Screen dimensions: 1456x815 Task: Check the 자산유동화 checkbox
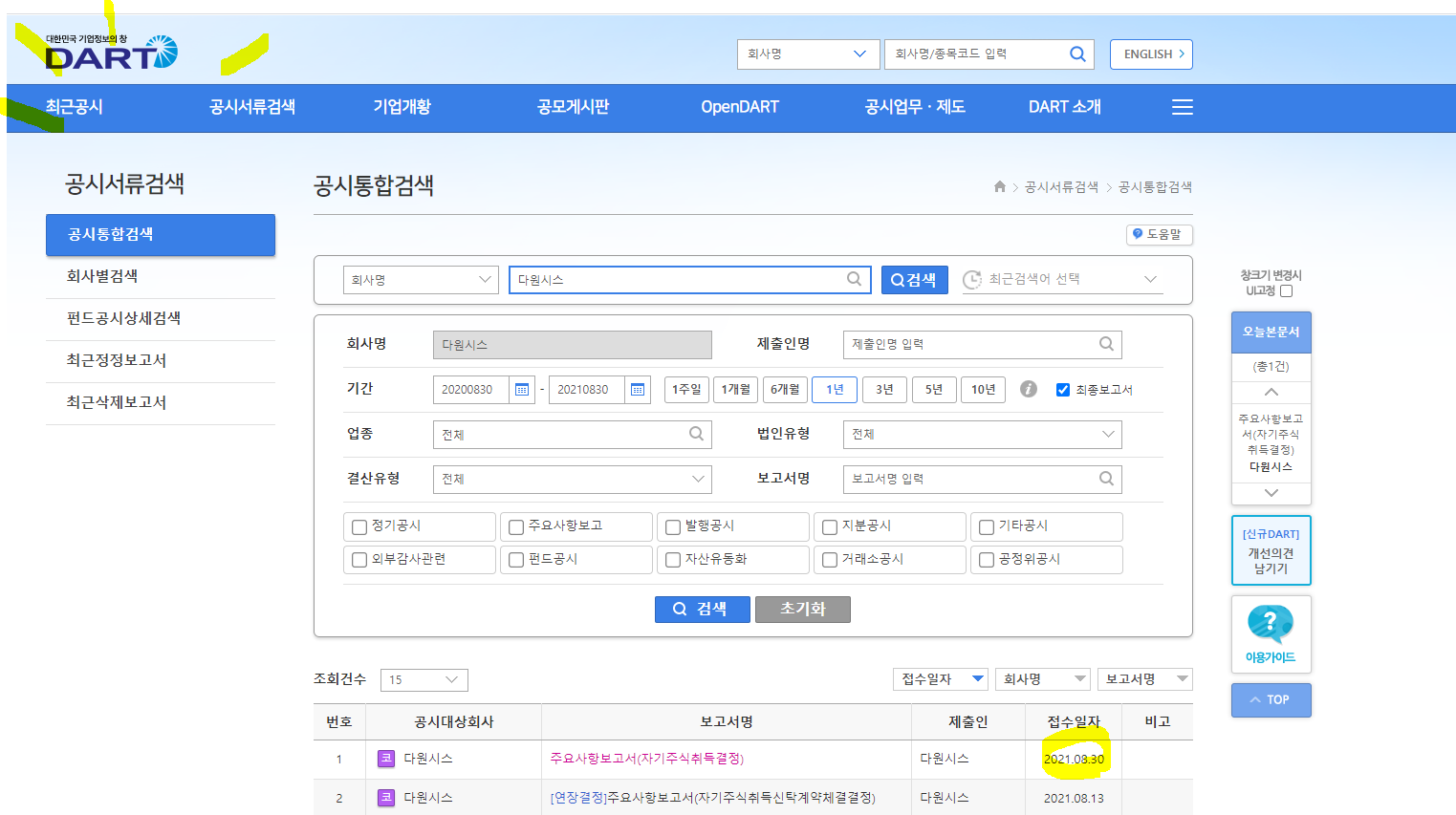click(673, 560)
